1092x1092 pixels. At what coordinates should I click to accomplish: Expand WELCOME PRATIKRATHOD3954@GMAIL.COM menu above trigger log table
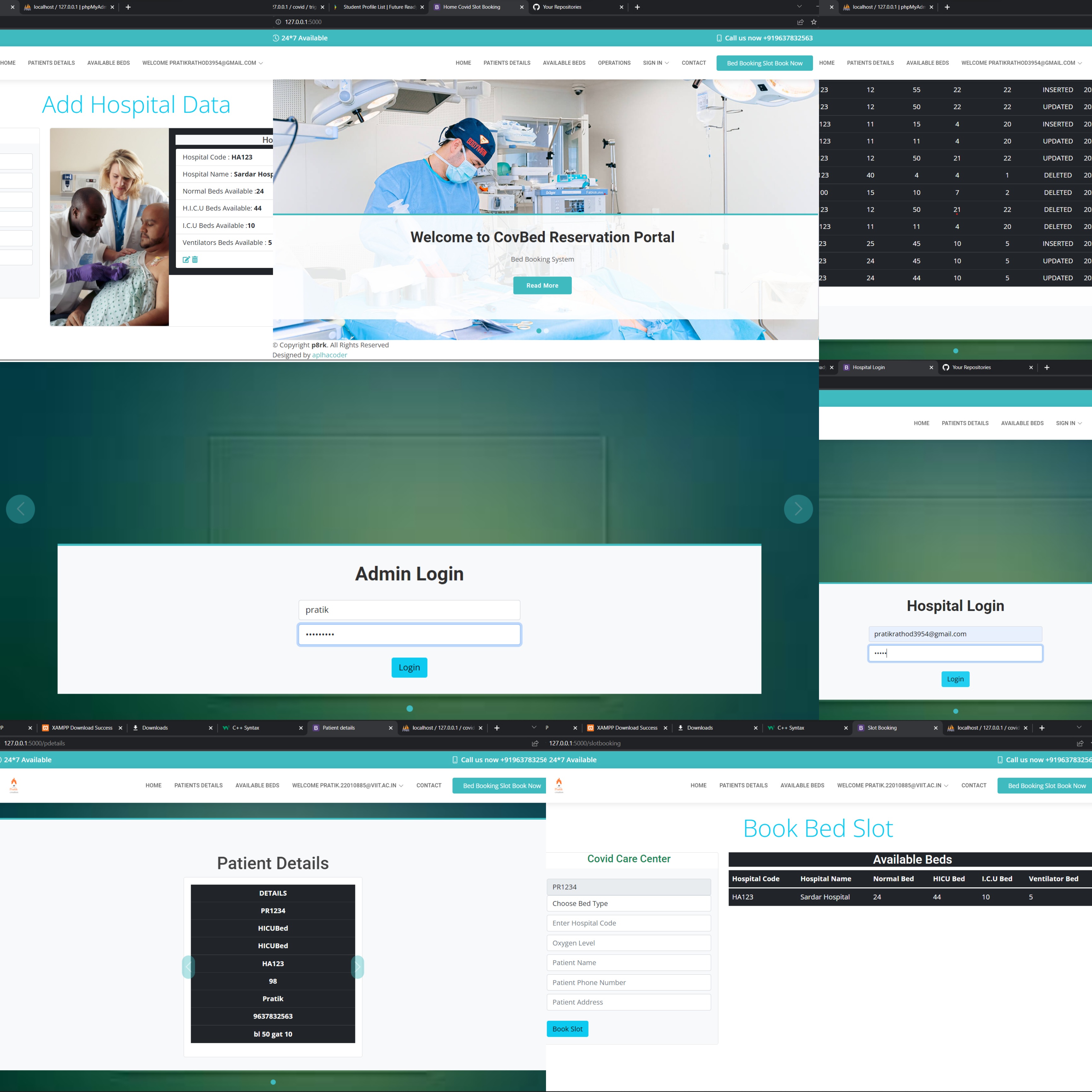coord(1021,63)
